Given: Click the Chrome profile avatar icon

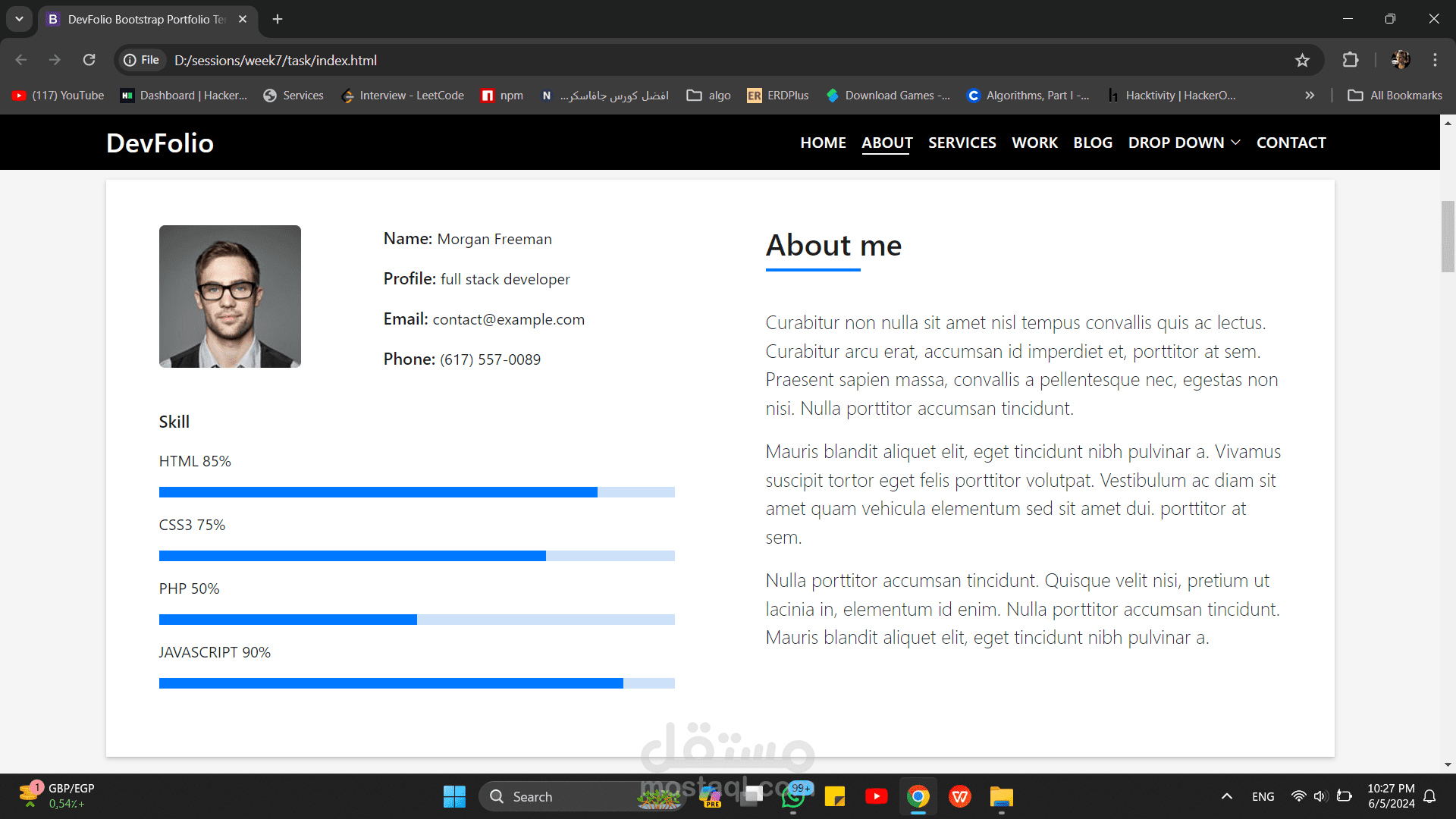Looking at the screenshot, I should [x=1401, y=60].
